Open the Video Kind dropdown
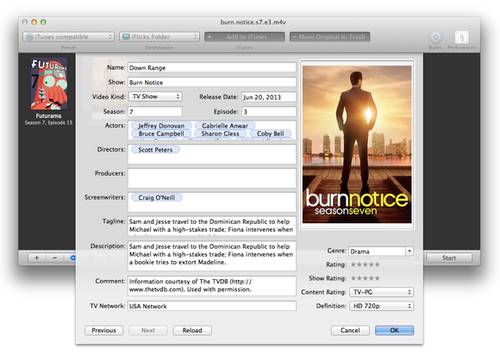The image size is (500, 361). pos(155,97)
